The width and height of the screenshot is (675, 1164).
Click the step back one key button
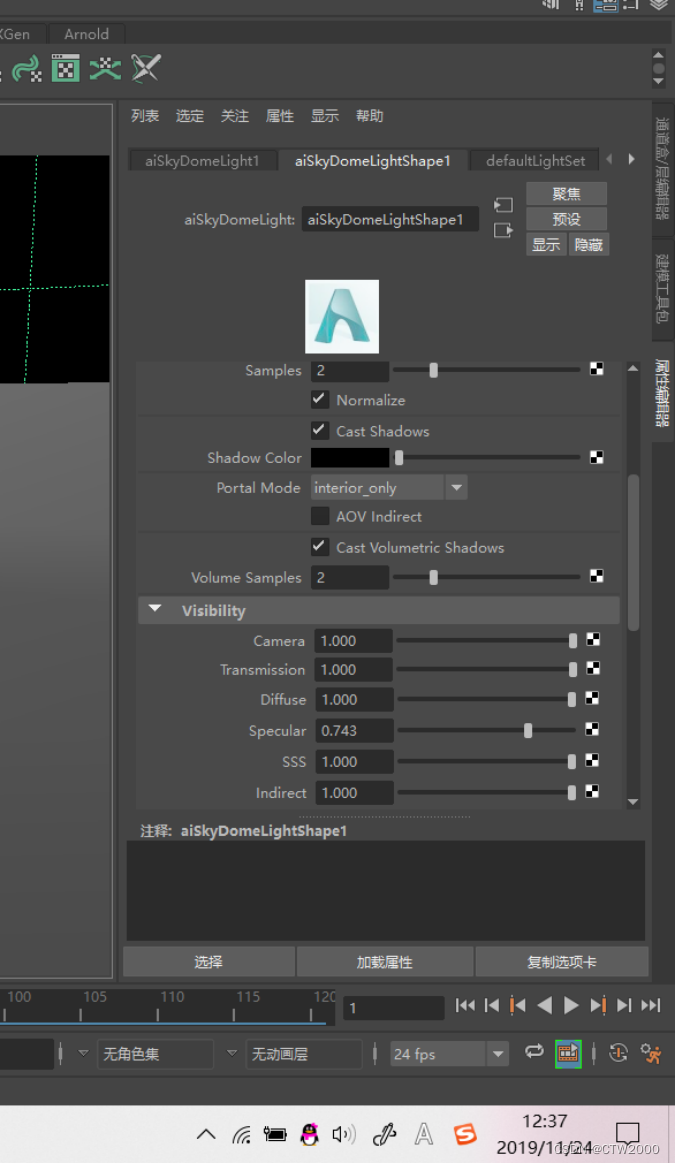click(x=518, y=1006)
